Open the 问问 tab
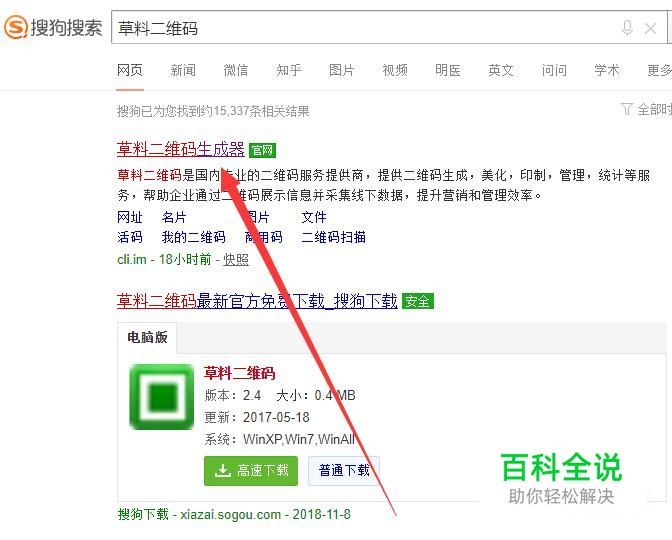Image resolution: width=672 pixels, height=540 pixels. [554, 70]
